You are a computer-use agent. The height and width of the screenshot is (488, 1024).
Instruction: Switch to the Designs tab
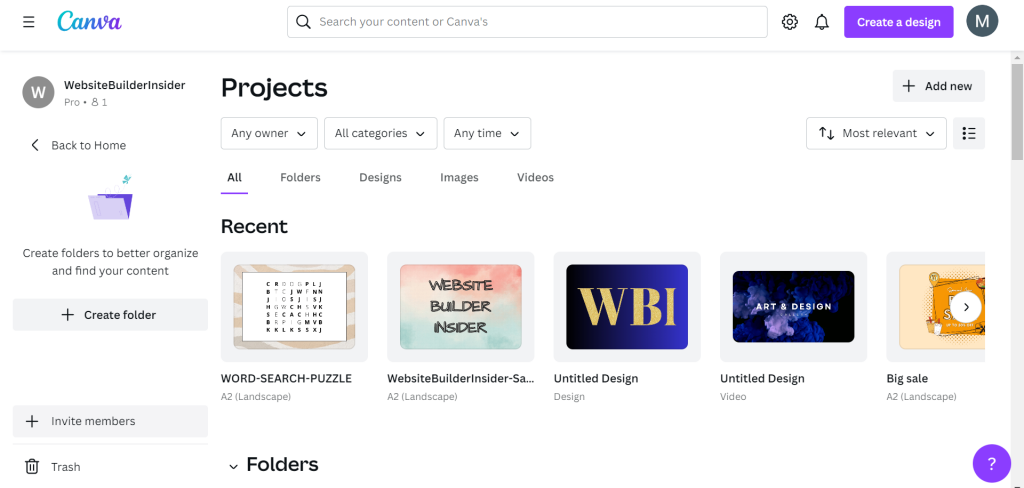tap(380, 177)
